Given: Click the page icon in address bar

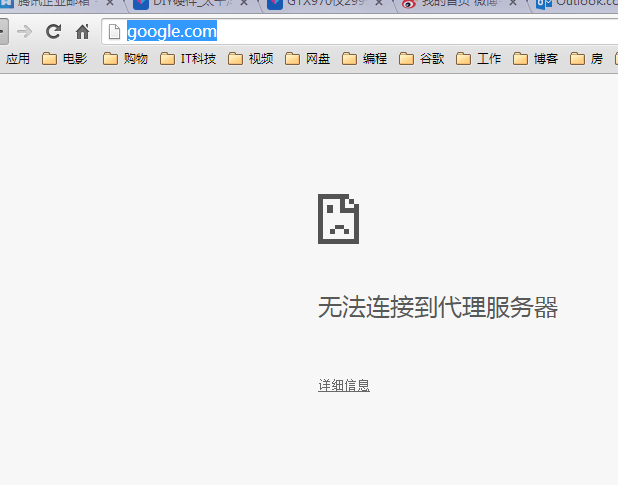Looking at the screenshot, I should coord(114,32).
